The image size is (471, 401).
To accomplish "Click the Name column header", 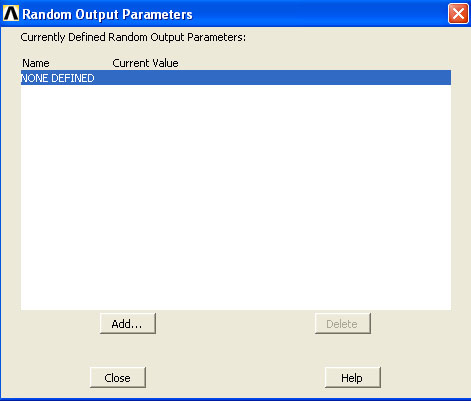I will pyautogui.click(x=36, y=63).
